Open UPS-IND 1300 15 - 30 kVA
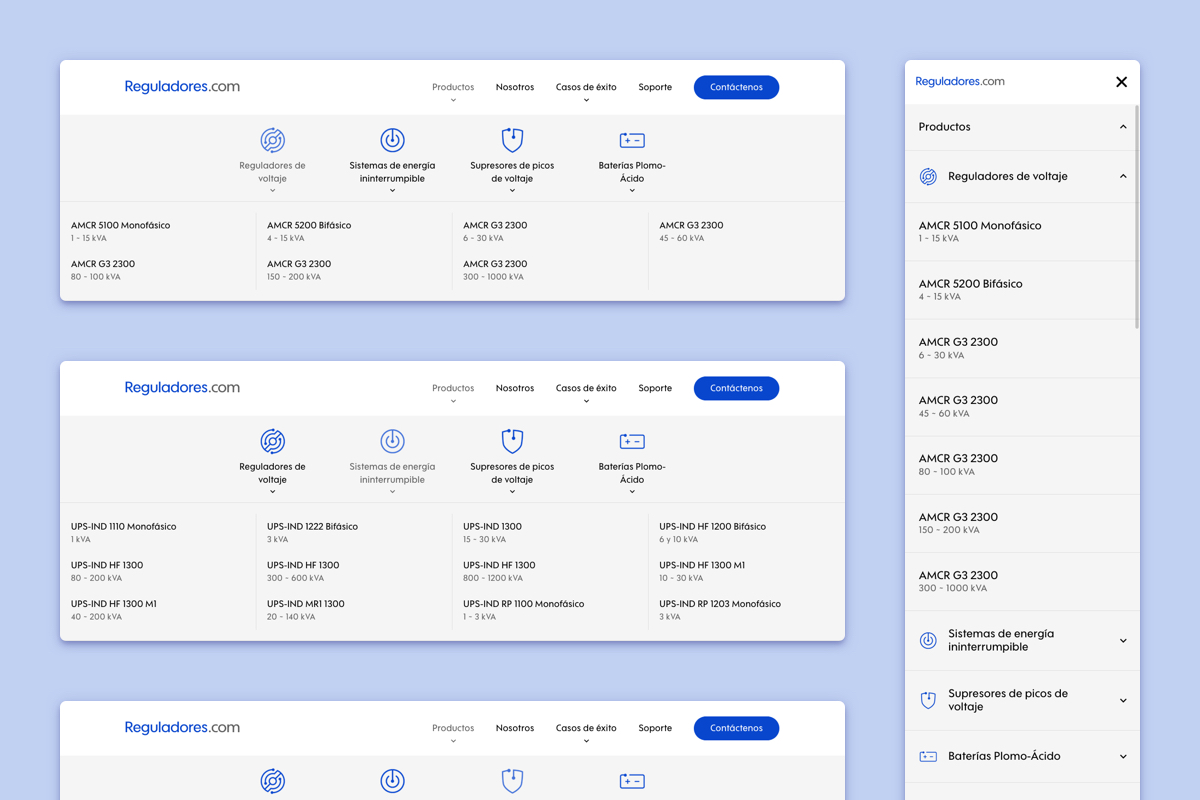Viewport: 1200px width, 800px height. click(492, 532)
